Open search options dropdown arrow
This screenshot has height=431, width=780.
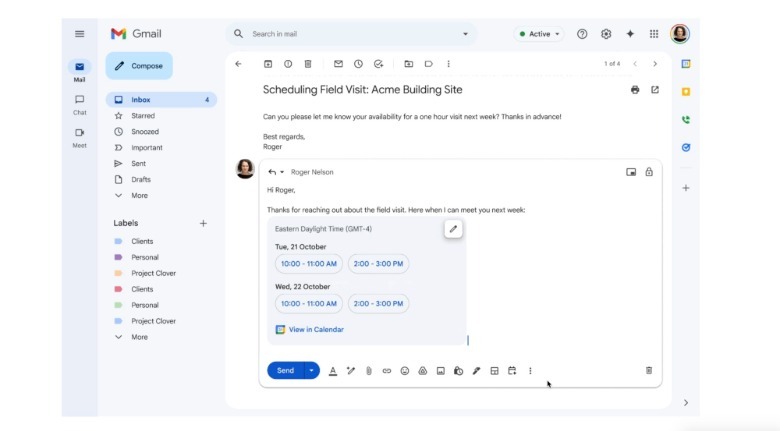[465, 34]
